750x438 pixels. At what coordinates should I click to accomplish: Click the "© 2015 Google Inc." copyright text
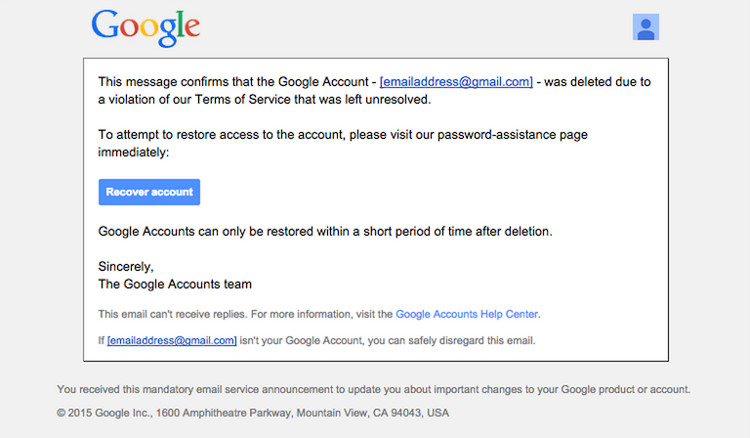coord(101,412)
